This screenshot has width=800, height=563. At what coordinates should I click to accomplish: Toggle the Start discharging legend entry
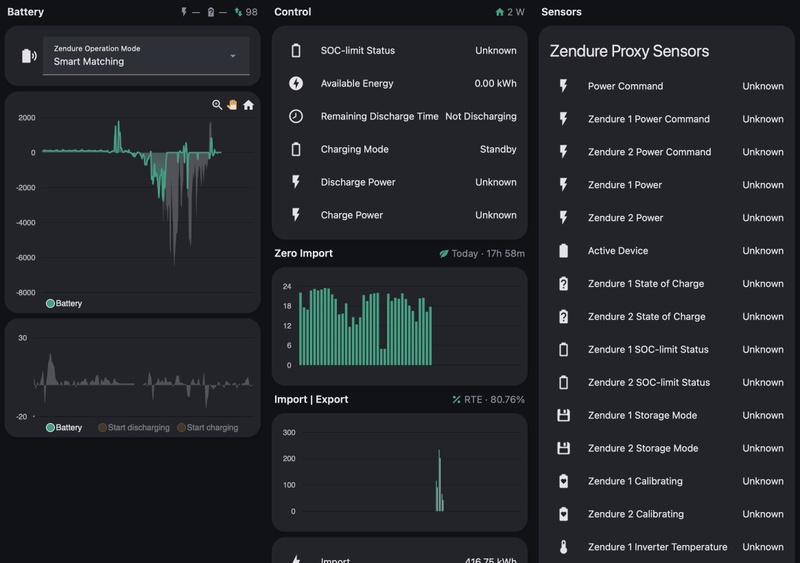point(134,427)
